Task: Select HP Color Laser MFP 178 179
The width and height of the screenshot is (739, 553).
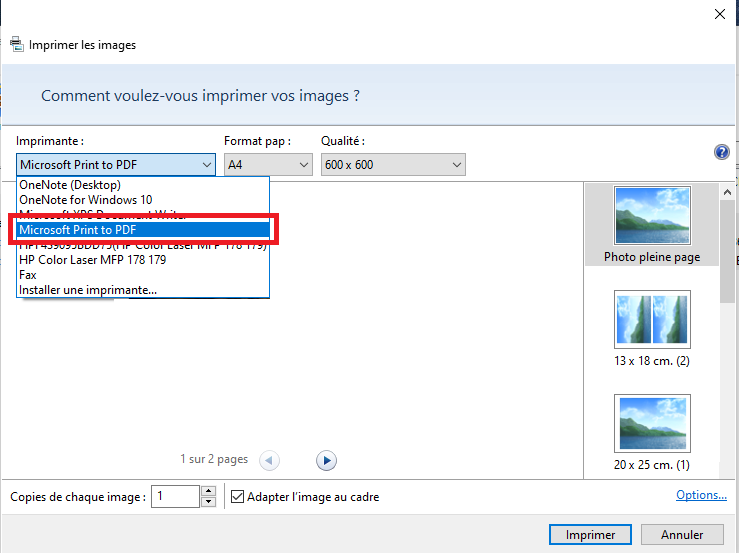Action: click(92, 260)
